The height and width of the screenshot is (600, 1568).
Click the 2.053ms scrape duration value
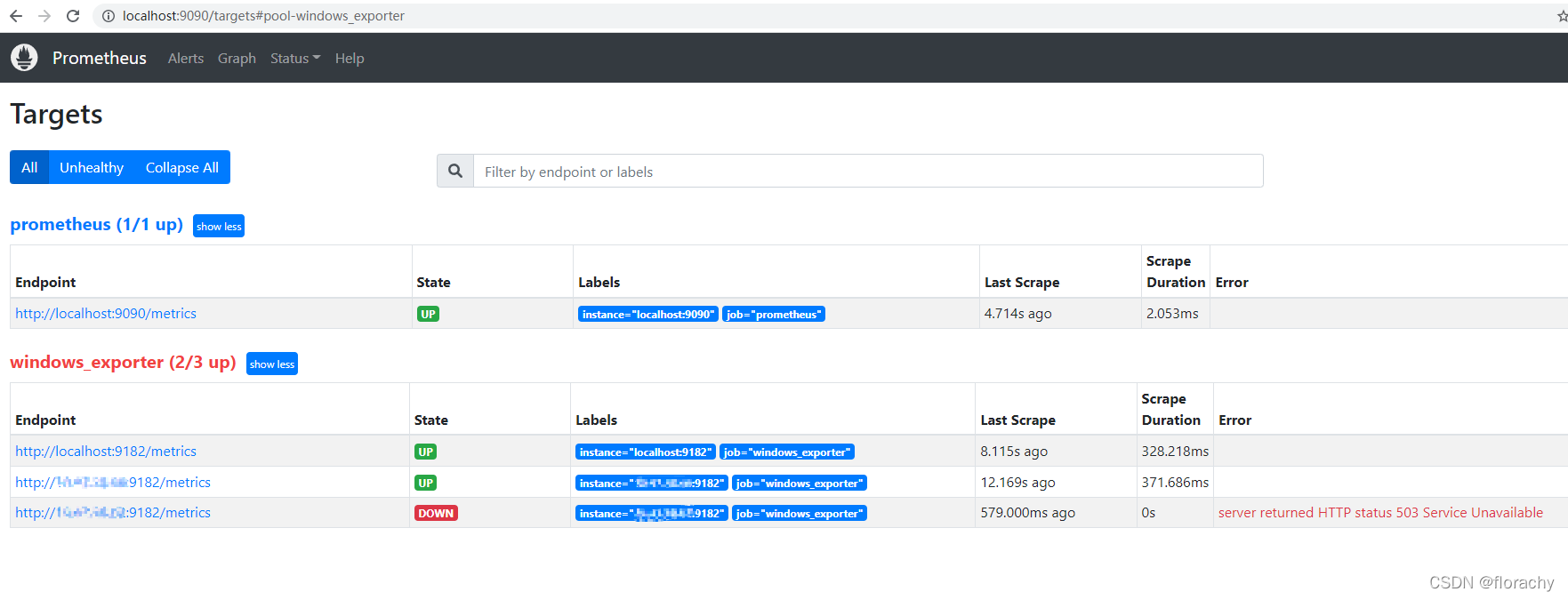pos(1172,313)
